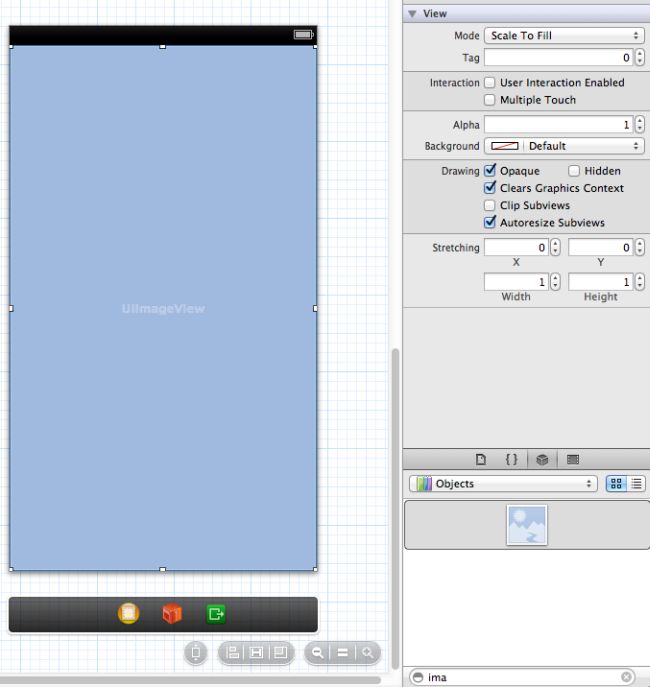The width and height of the screenshot is (650, 687).
Task: Click the Stretching Y field
Action: (601, 248)
